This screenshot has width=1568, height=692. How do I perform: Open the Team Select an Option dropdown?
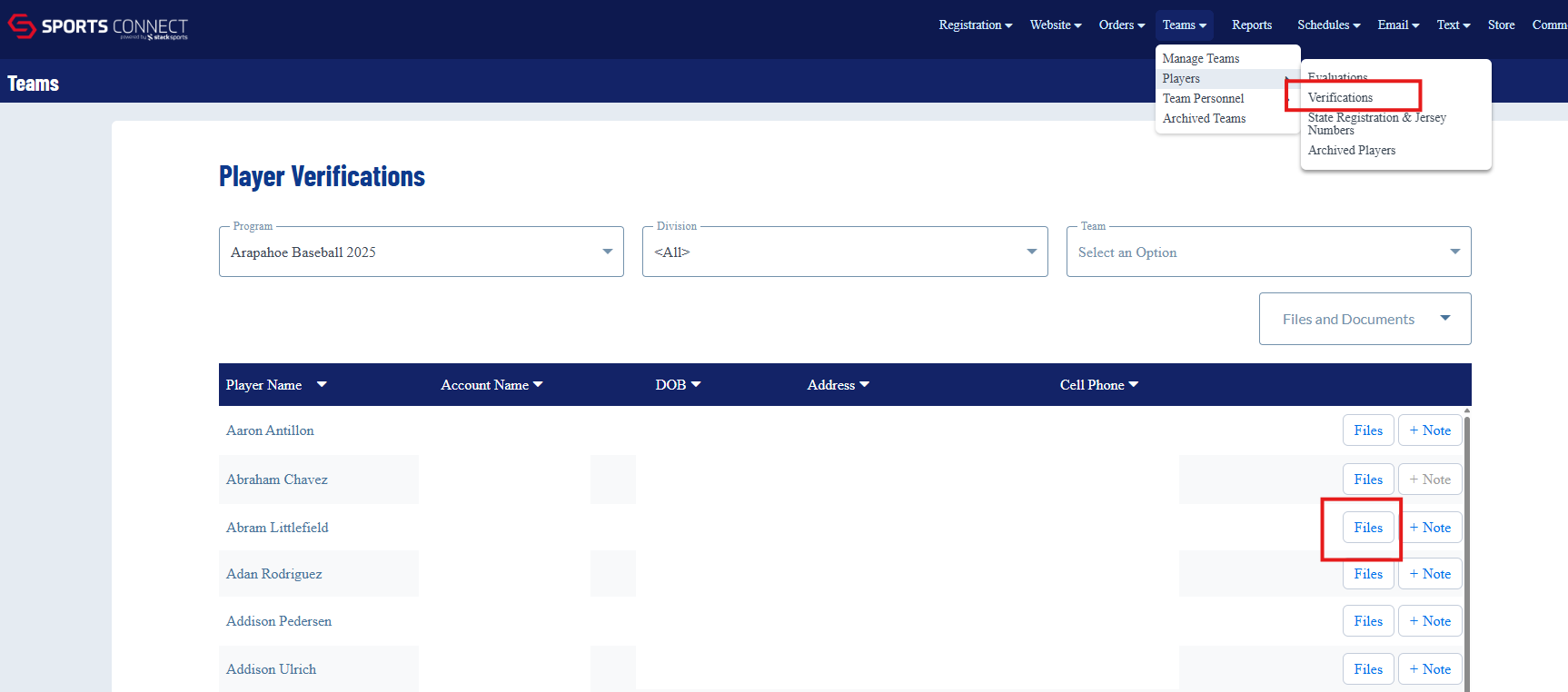tap(1269, 252)
